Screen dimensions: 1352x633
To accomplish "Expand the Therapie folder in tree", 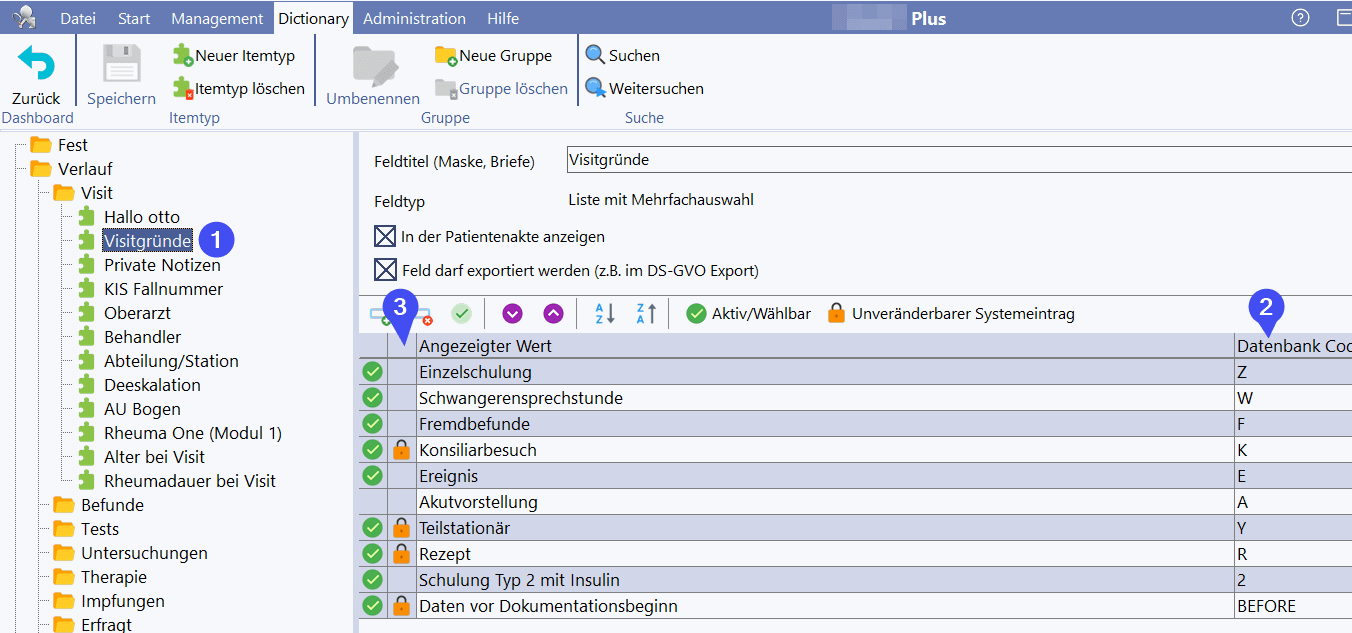I will 64,577.
